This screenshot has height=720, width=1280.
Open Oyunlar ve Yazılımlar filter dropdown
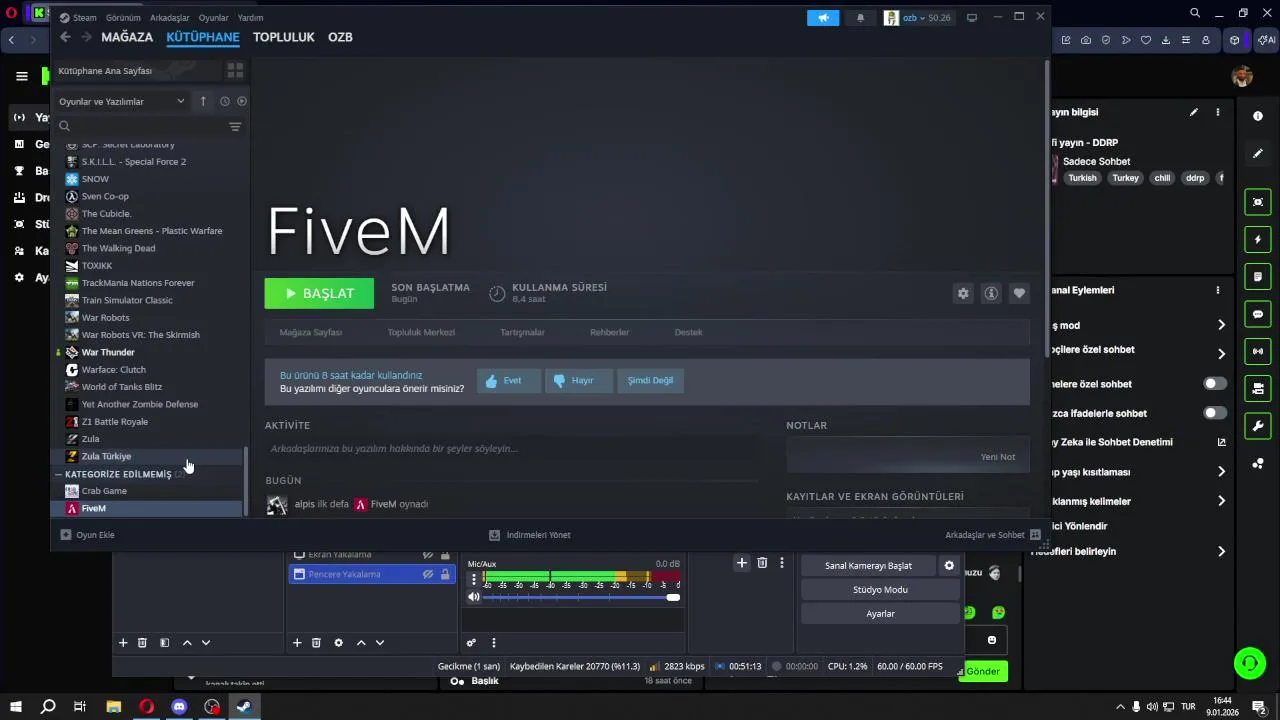click(121, 101)
